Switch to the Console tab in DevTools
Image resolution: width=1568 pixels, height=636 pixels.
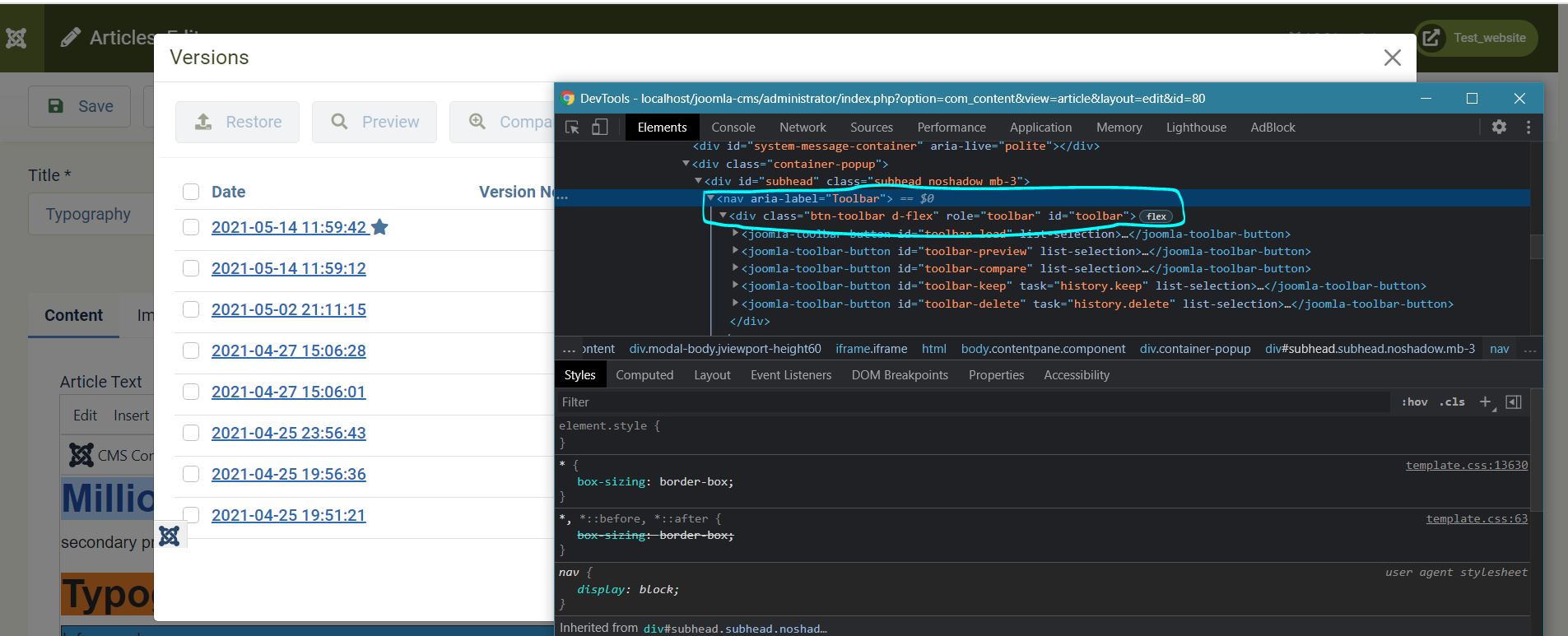pyautogui.click(x=733, y=128)
